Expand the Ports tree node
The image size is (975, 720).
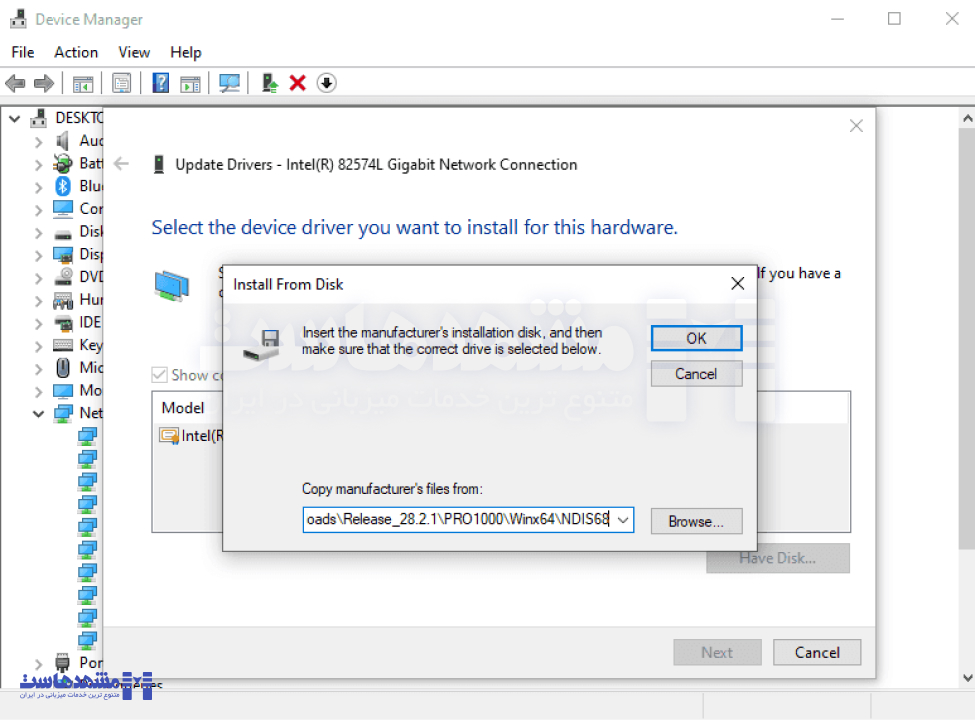[39, 663]
